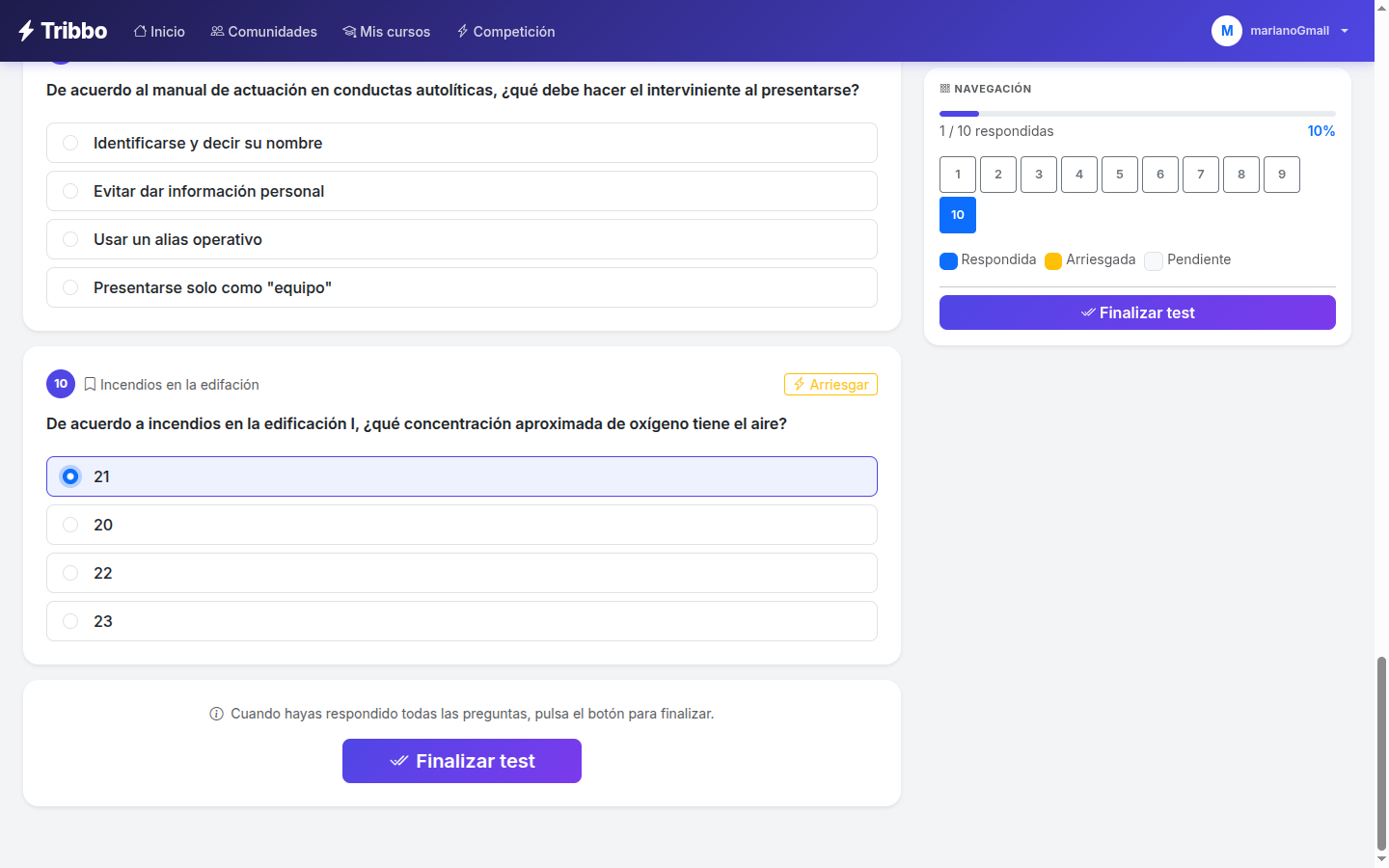
Task: Jump to question 5 in navigation
Action: pos(1120,175)
